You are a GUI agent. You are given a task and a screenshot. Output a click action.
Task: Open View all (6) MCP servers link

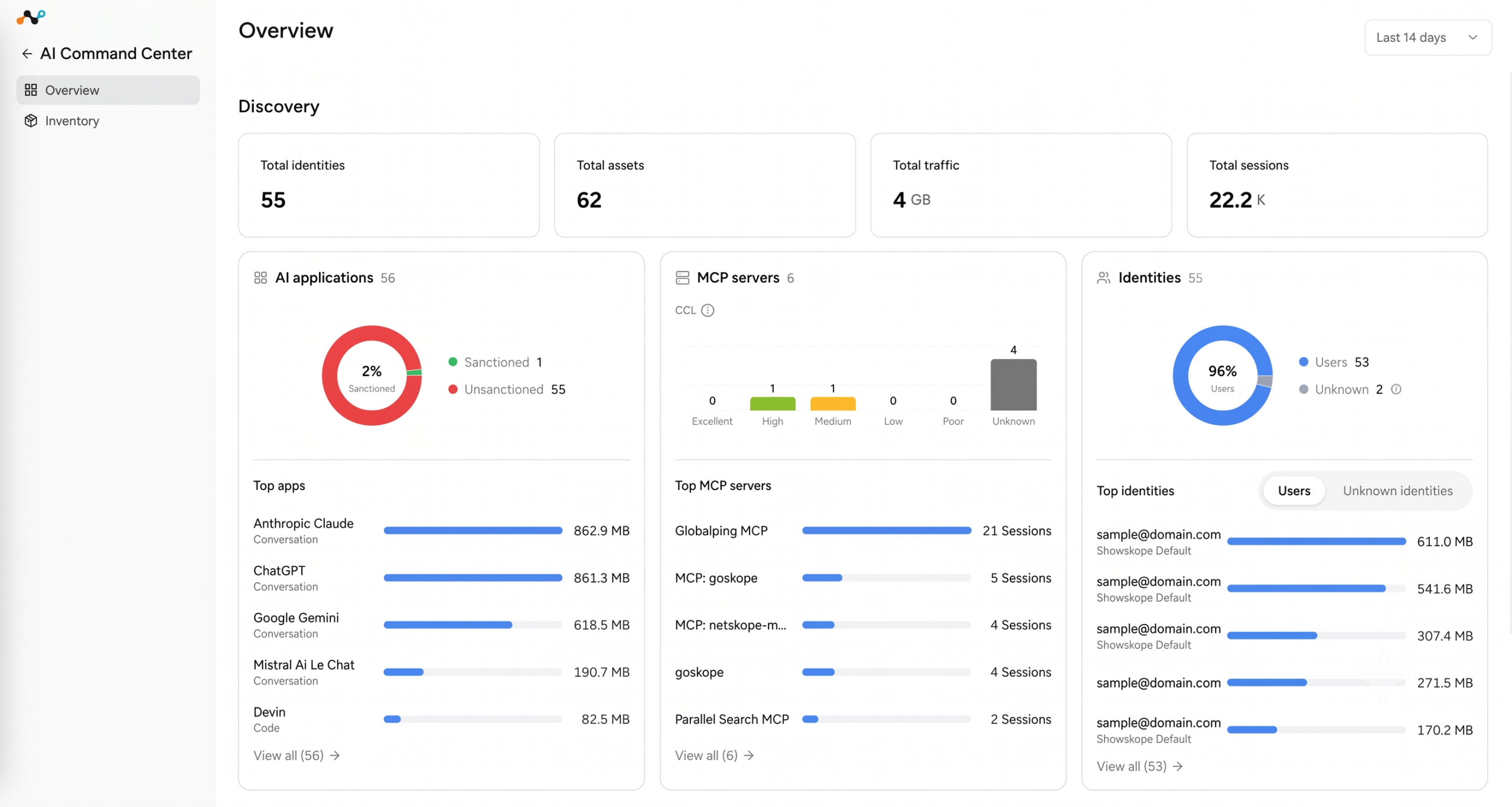click(714, 755)
